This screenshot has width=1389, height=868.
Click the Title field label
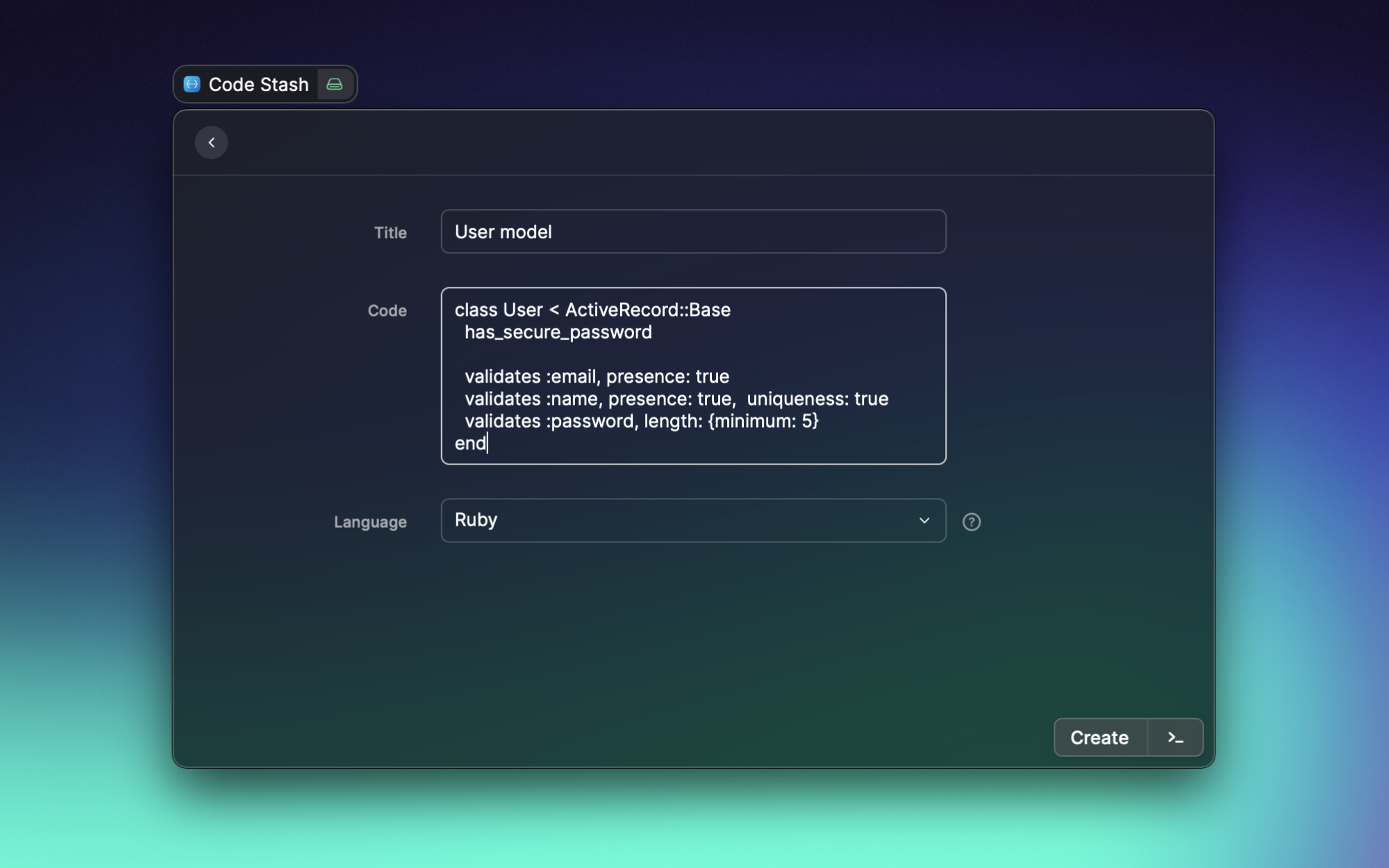click(x=390, y=233)
